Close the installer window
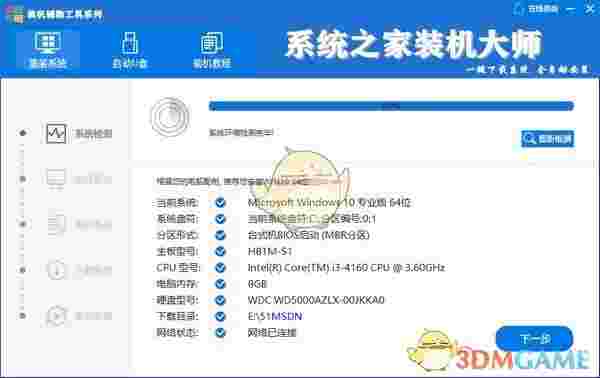Viewport: 600px width, 378px height. (x=590, y=8)
